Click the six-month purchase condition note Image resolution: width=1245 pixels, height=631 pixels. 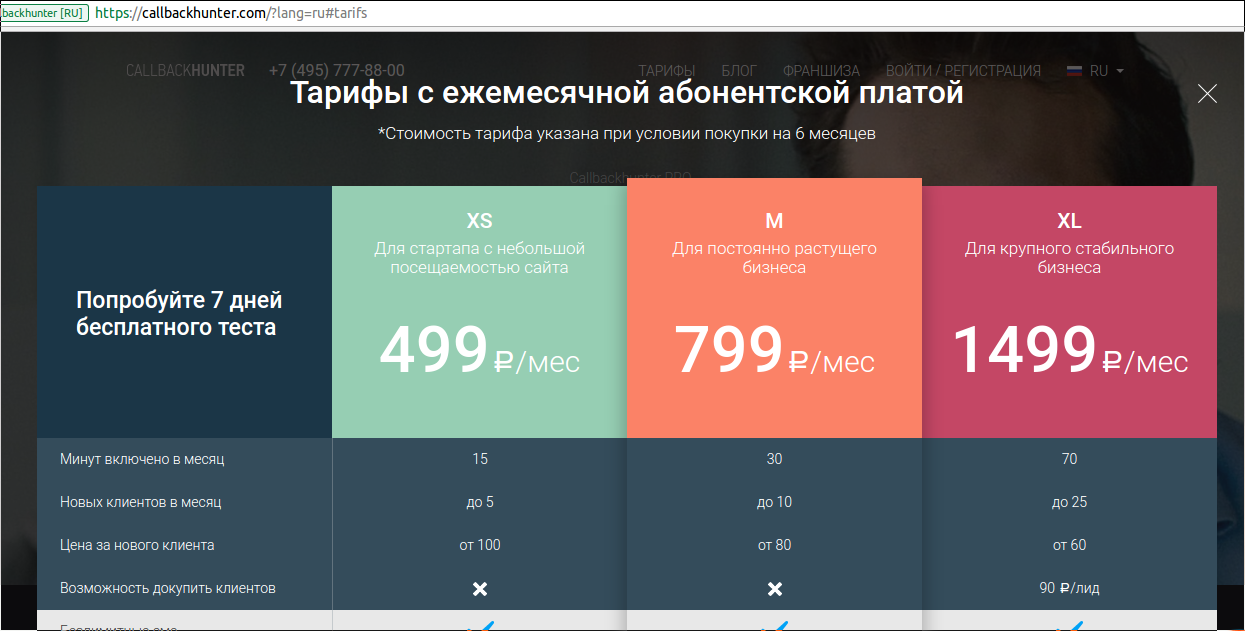[x=627, y=133]
